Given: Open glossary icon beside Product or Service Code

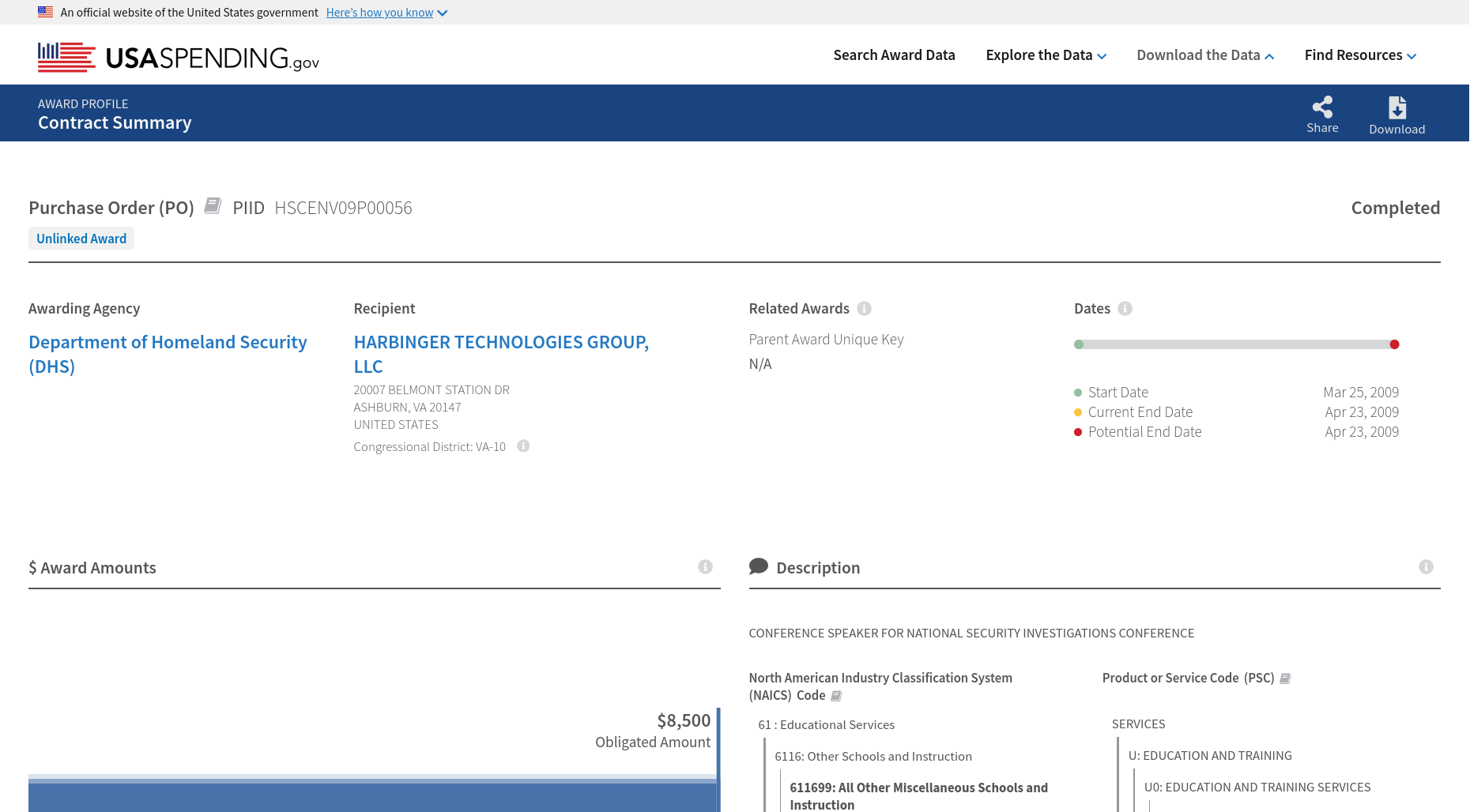Looking at the screenshot, I should tap(1285, 679).
